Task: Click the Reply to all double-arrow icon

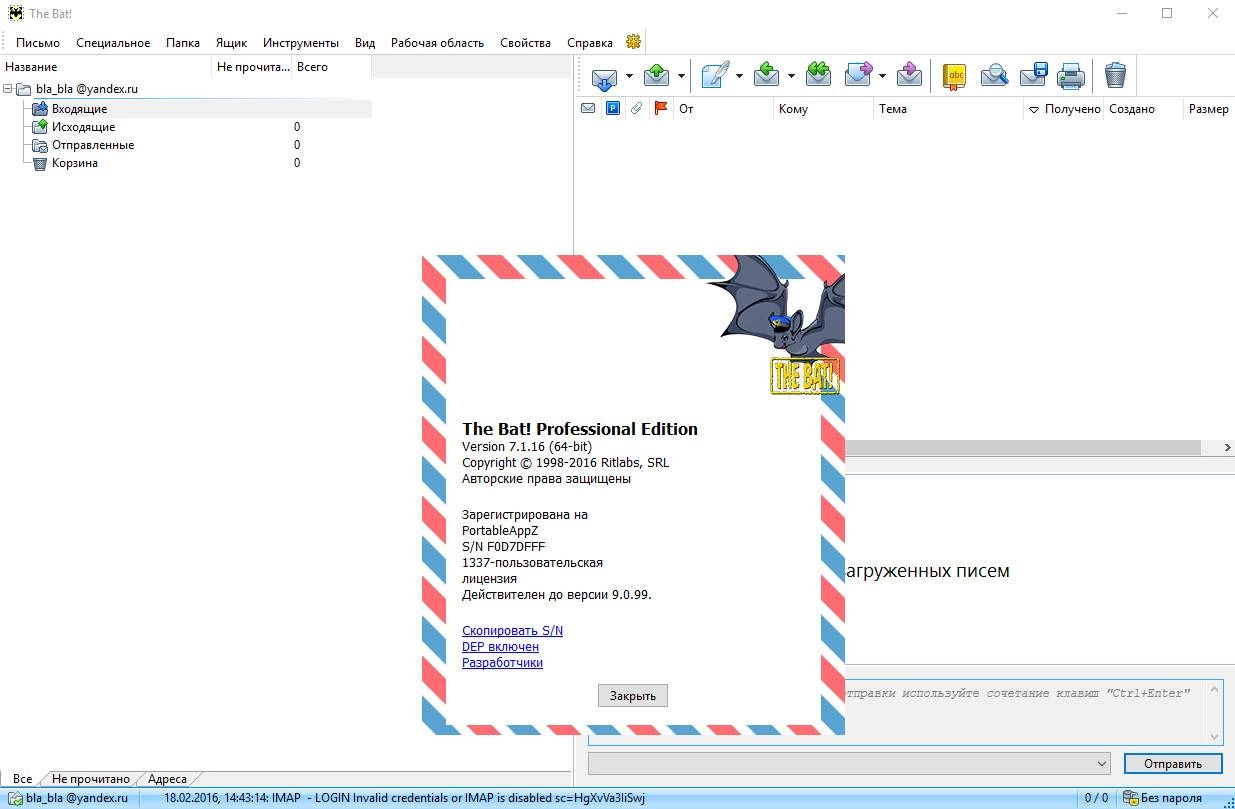Action: point(818,76)
